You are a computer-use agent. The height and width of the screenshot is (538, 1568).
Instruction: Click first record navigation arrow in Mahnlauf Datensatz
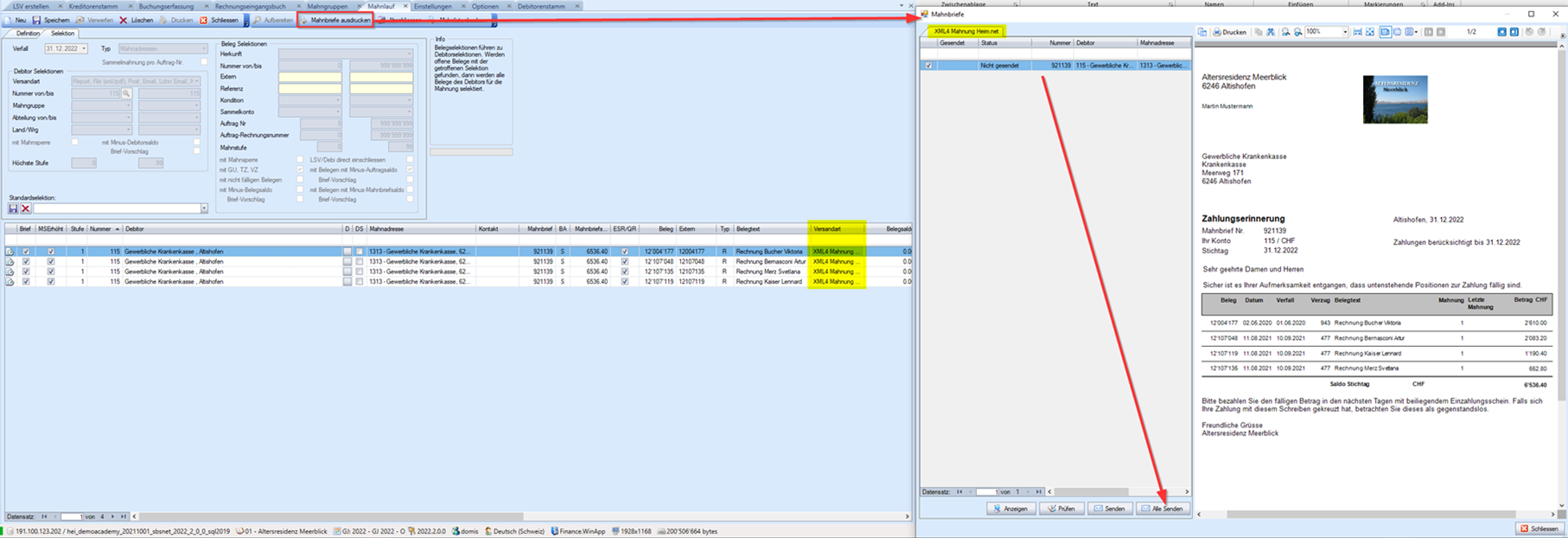click(x=44, y=516)
